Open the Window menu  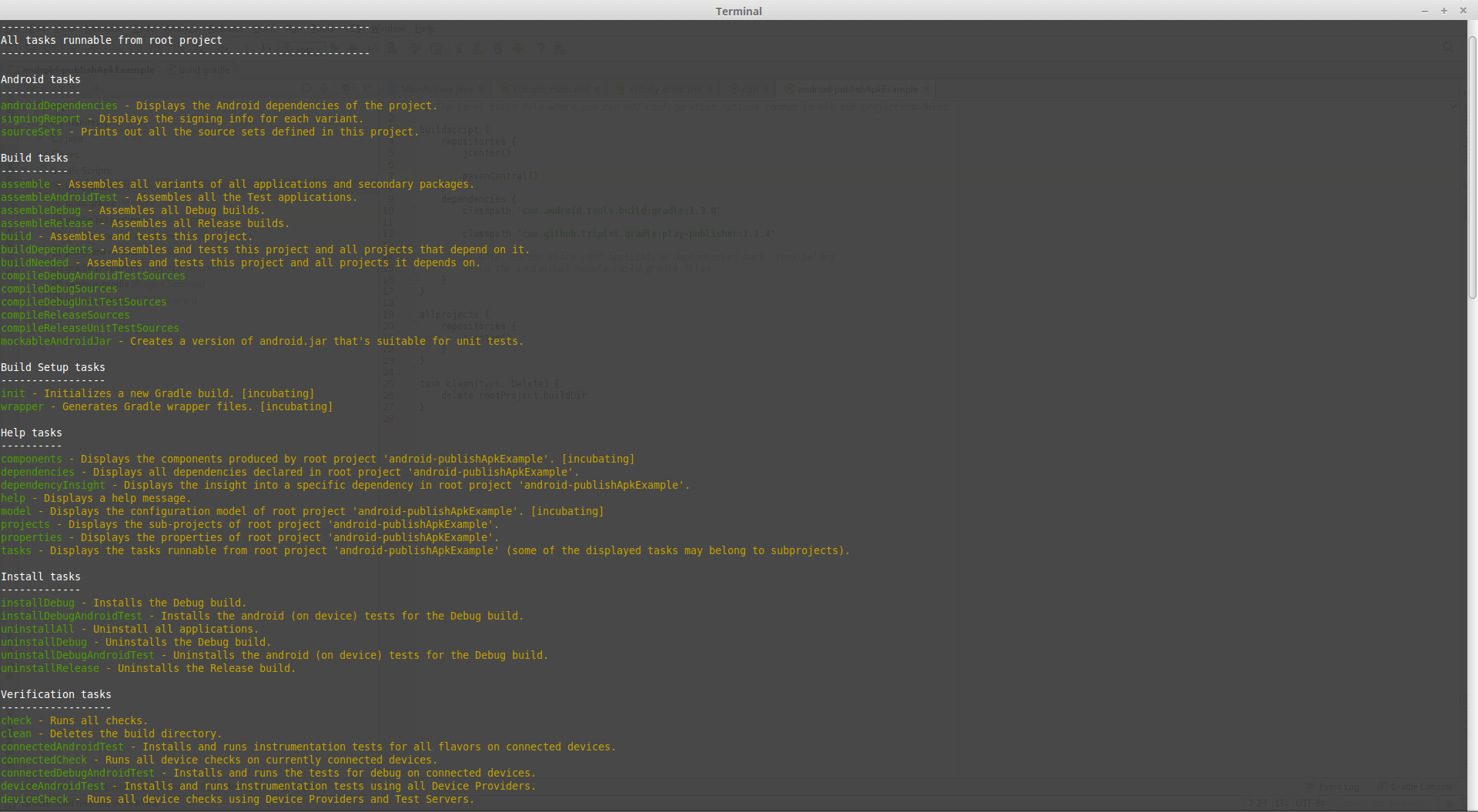[x=387, y=28]
